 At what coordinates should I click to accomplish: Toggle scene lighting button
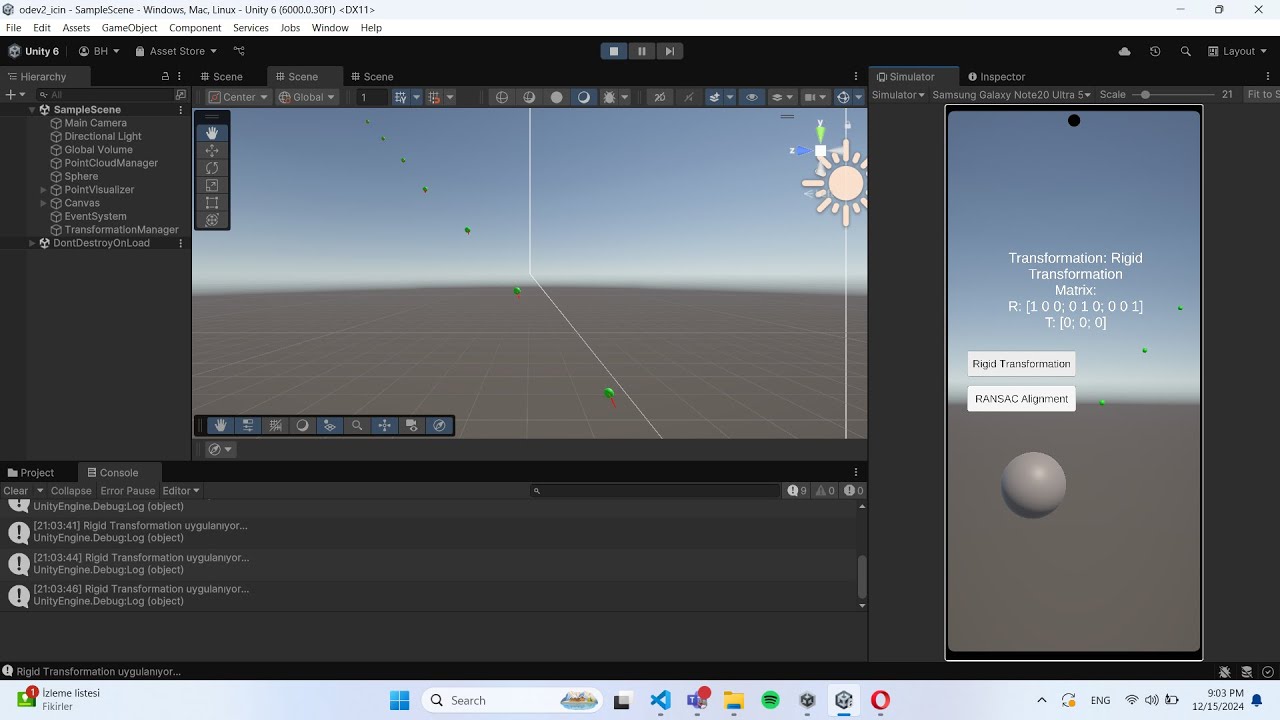(x=689, y=97)
